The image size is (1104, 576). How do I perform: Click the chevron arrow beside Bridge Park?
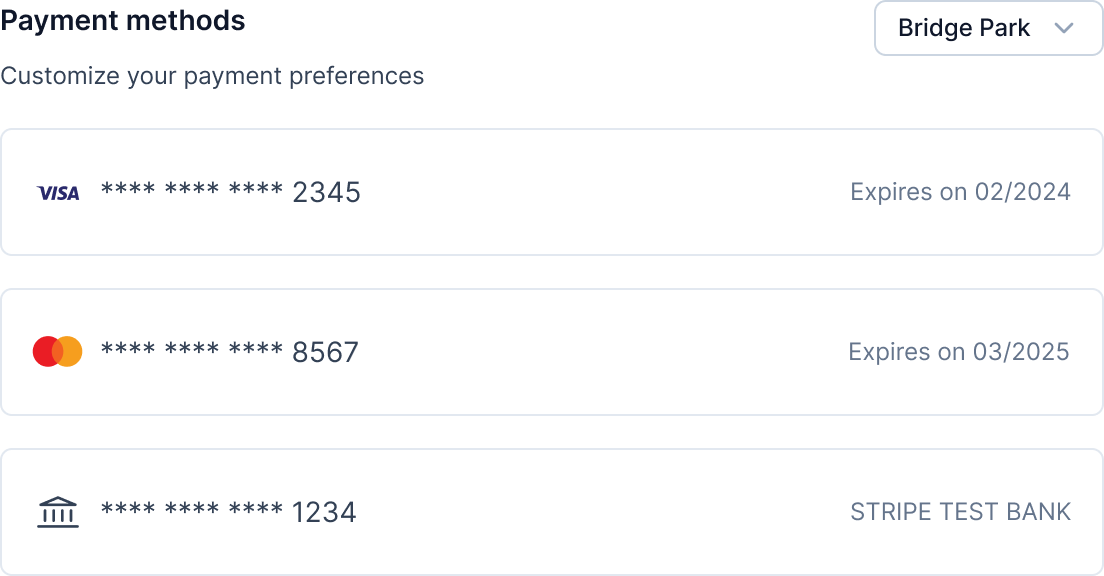[x=1064, y=28]
